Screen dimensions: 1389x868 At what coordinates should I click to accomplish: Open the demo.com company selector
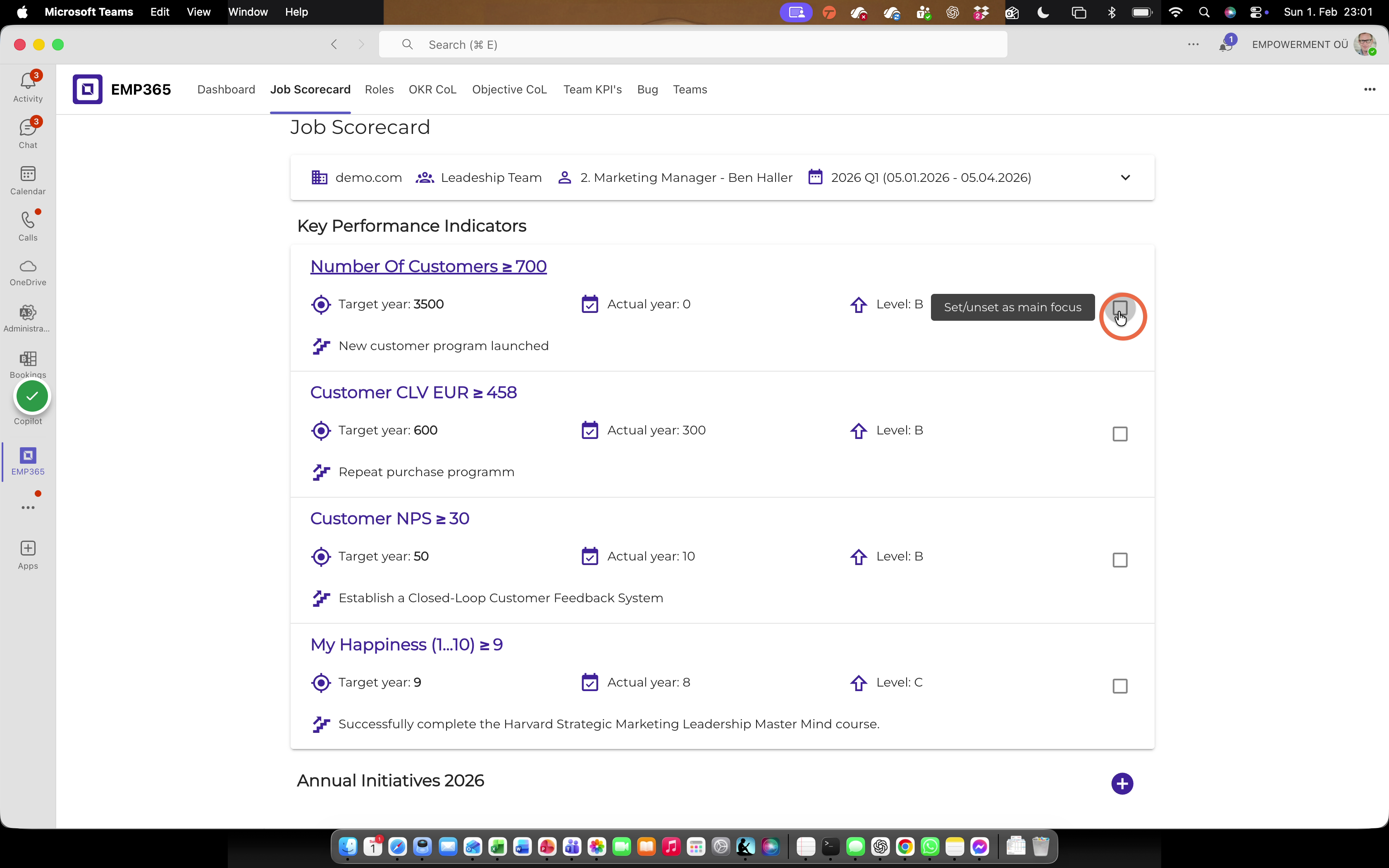coord(356,177)
